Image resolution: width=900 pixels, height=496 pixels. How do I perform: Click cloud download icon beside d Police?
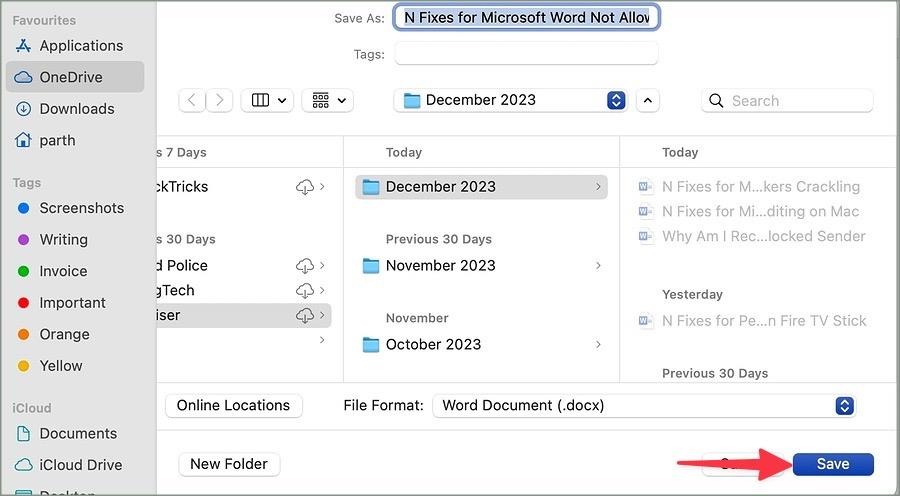pyautogui.click(x=305, y=265)
